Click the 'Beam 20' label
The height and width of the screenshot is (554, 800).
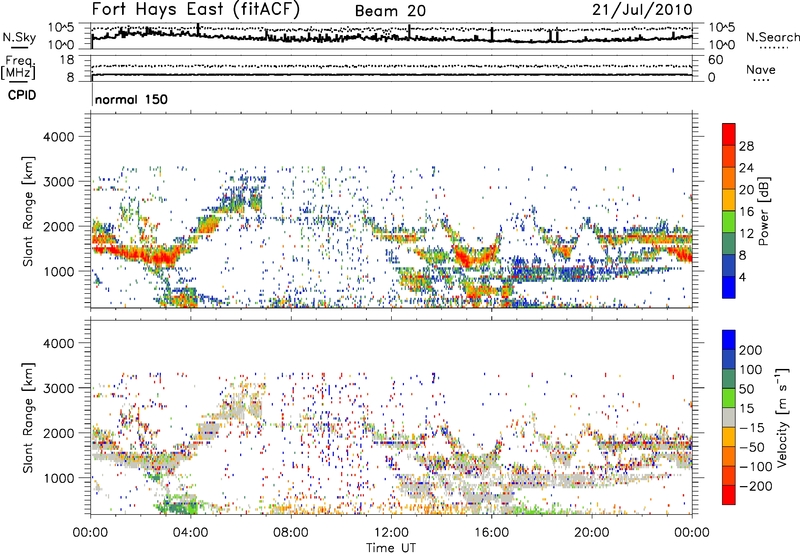pyautogui.click(x=390, y=11)
